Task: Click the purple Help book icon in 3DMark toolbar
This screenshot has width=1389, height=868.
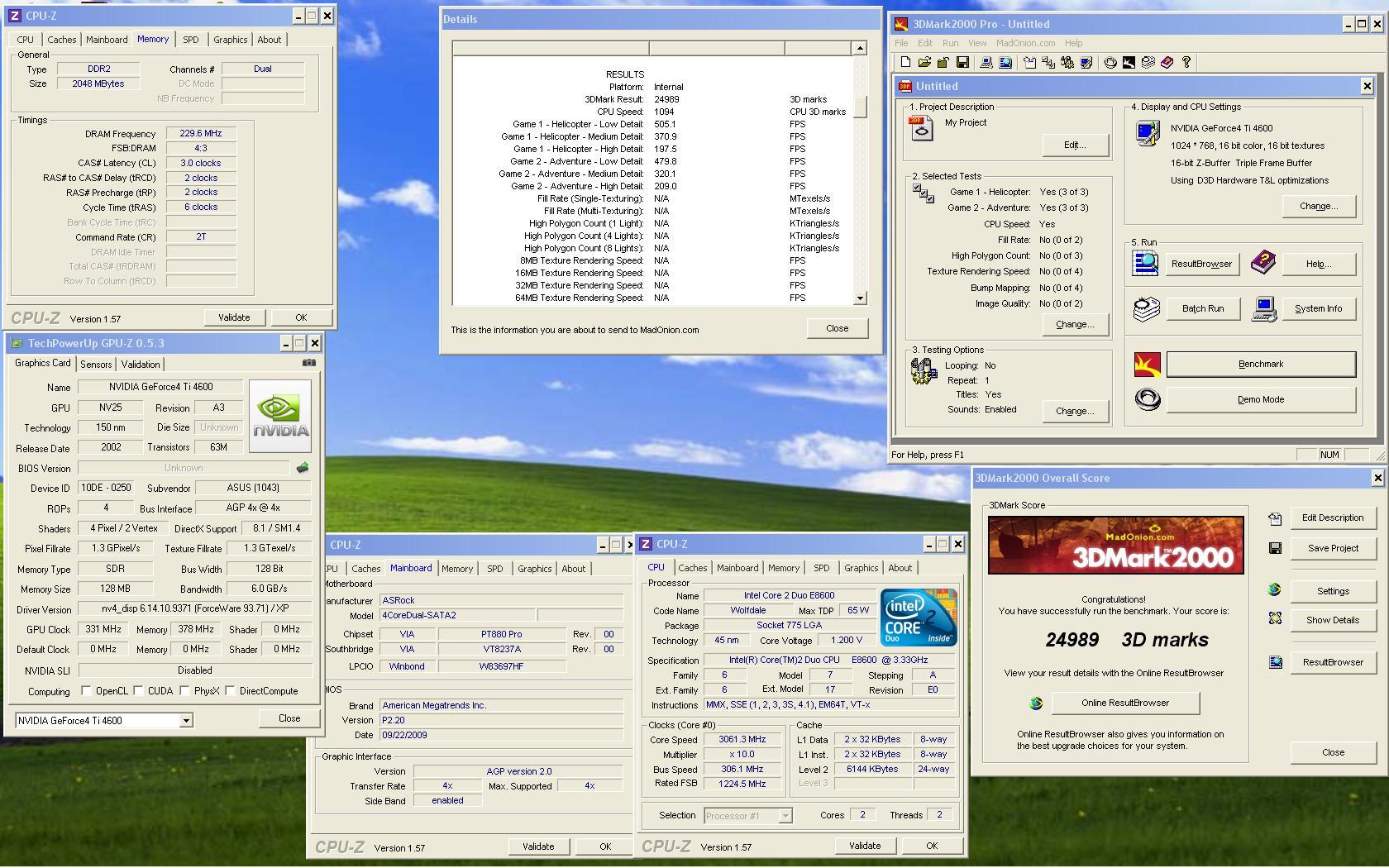Action: point(1167,62)
